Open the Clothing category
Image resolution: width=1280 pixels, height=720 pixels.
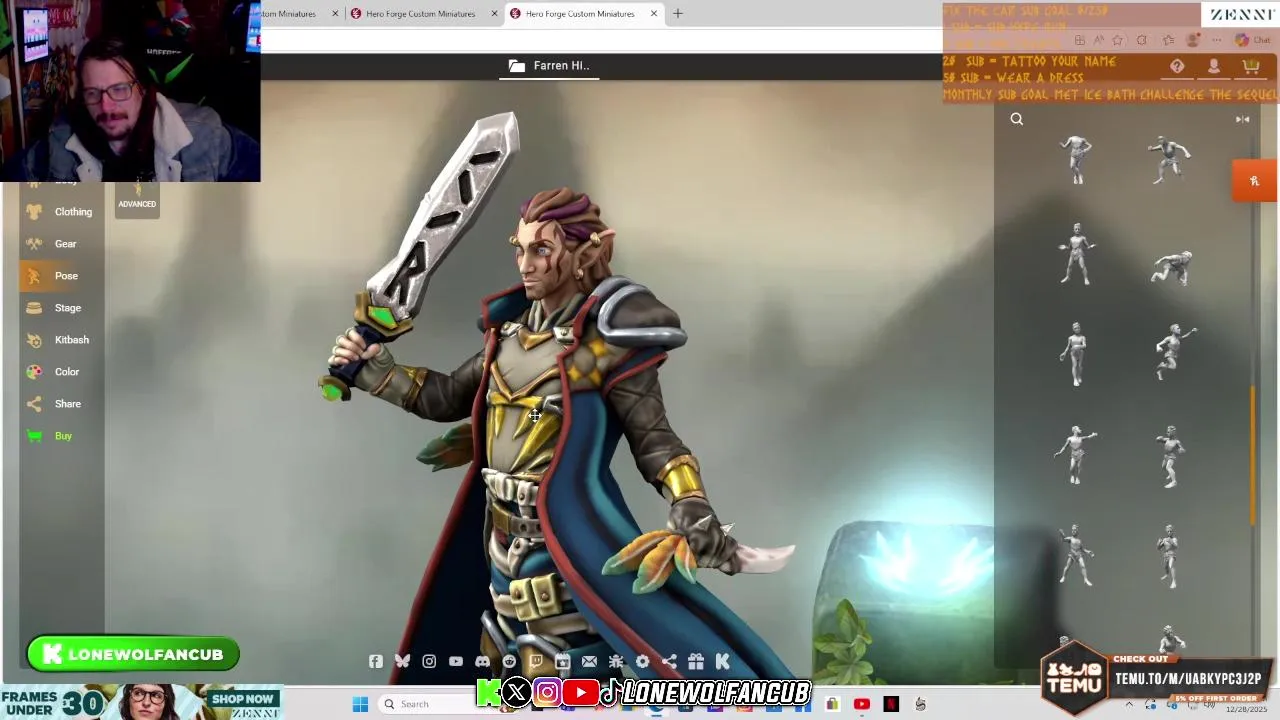click(60, 212)
